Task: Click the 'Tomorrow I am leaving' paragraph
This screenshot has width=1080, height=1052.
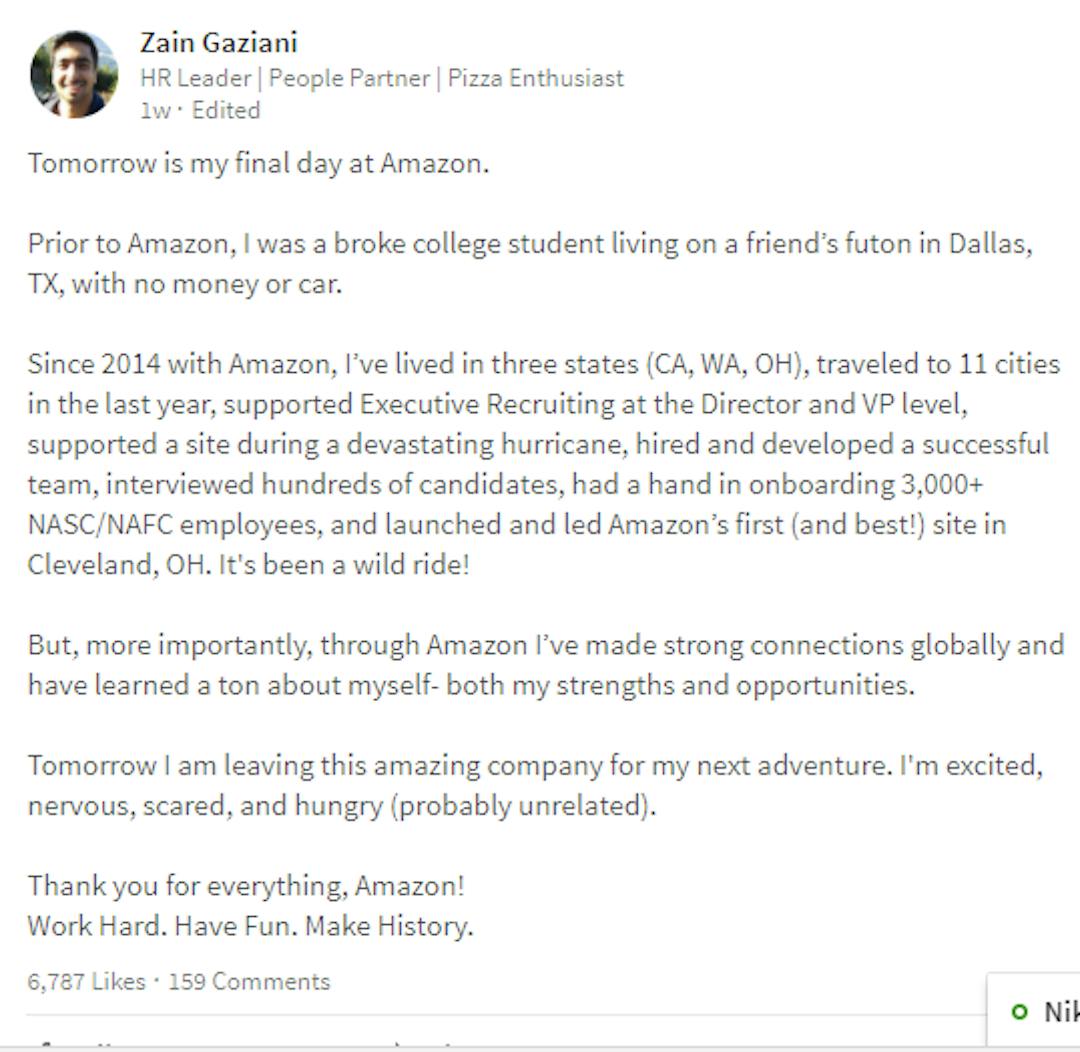Action: (536, 785)
